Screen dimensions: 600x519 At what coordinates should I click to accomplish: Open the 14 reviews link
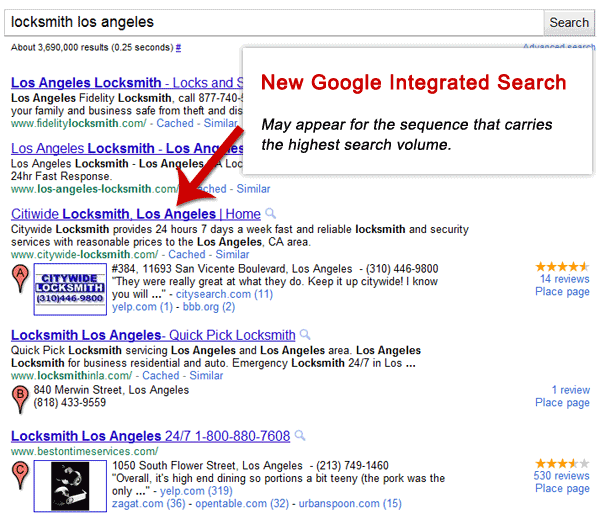564,279
